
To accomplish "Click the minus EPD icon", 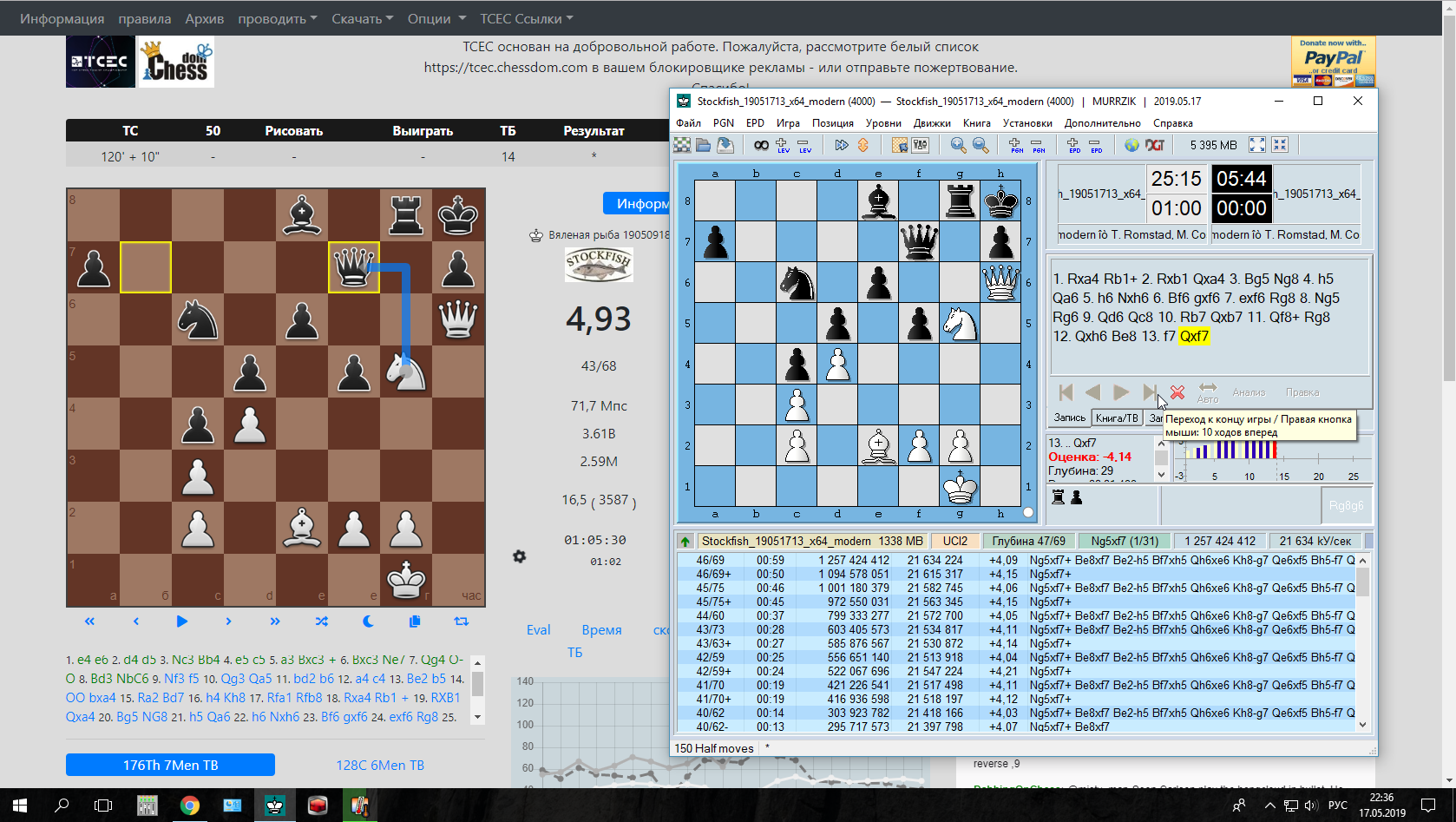I will tap(1095, 145).
